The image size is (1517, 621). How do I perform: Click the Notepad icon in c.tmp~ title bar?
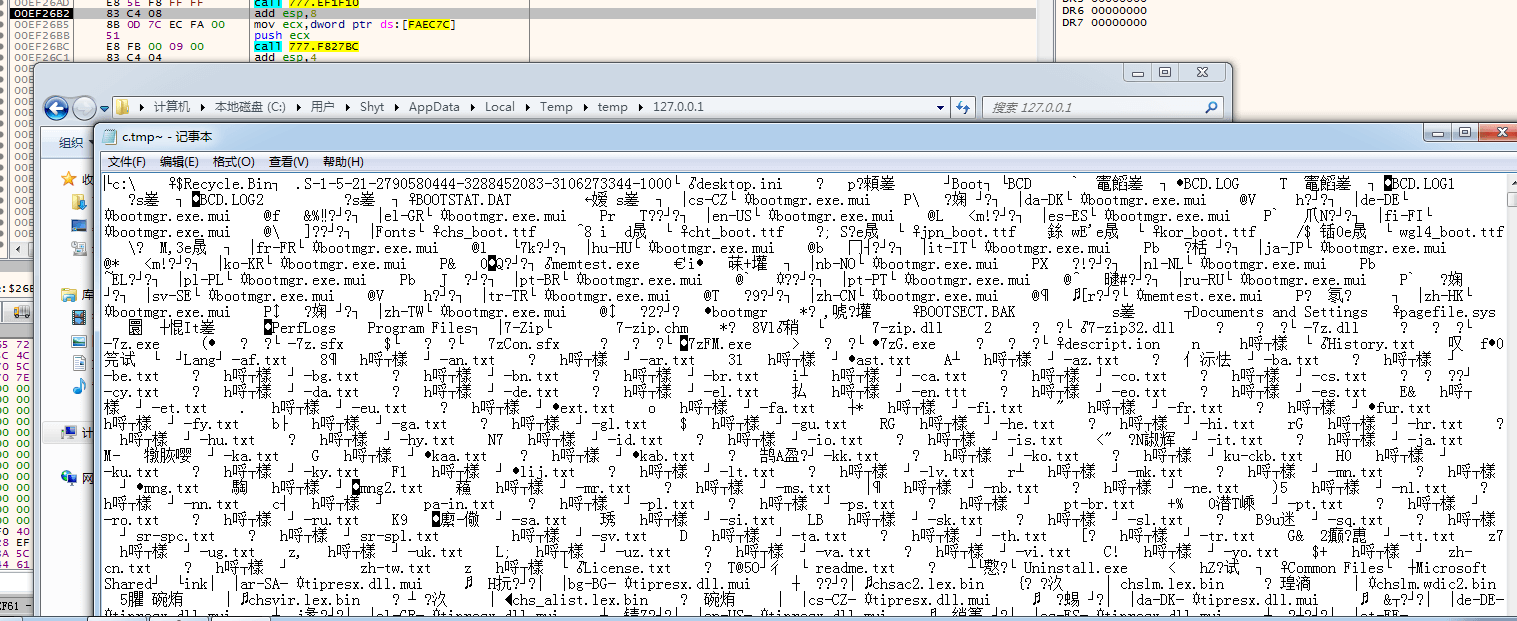108,136
